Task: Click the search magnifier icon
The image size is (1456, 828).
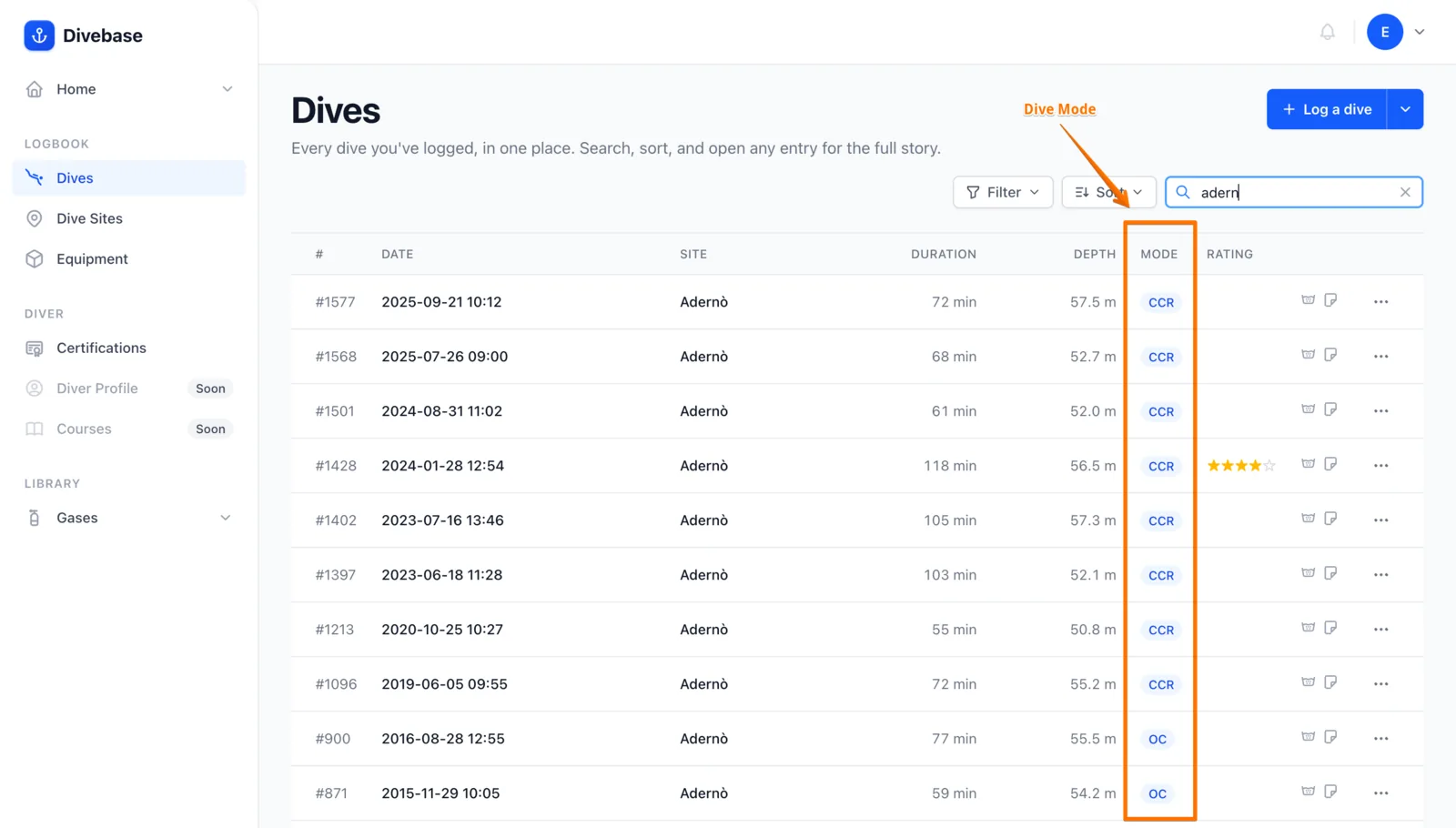Action: coord(1183,192)
